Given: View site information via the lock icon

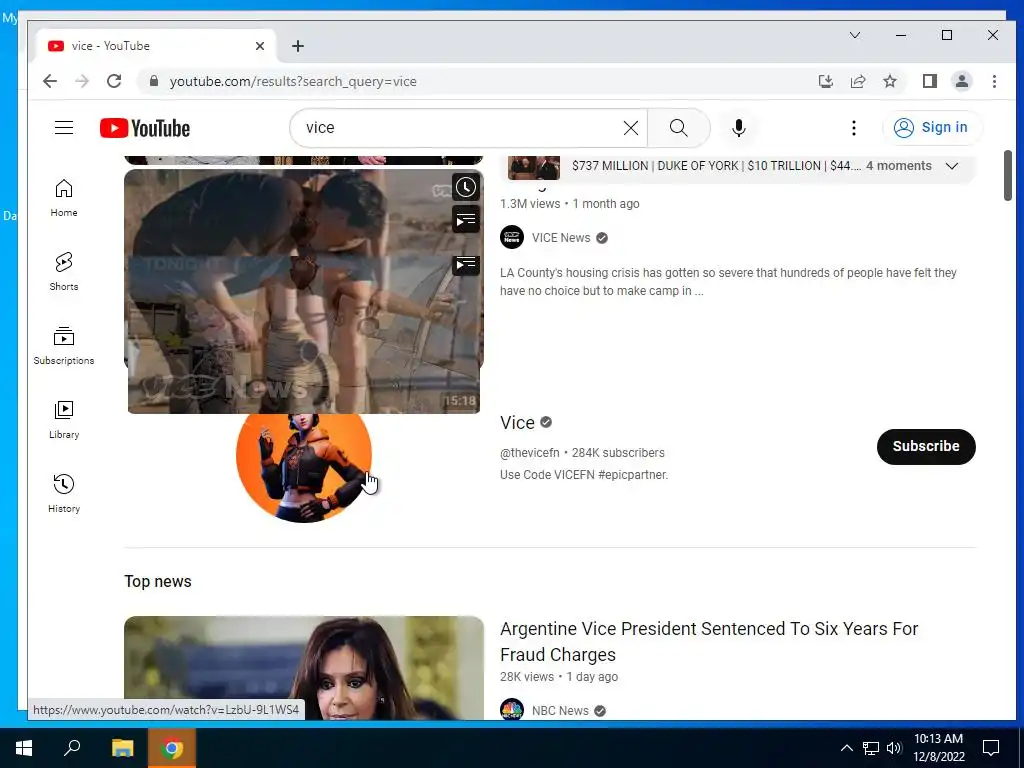Looking at the screenshot, I should tap(154, 81).
